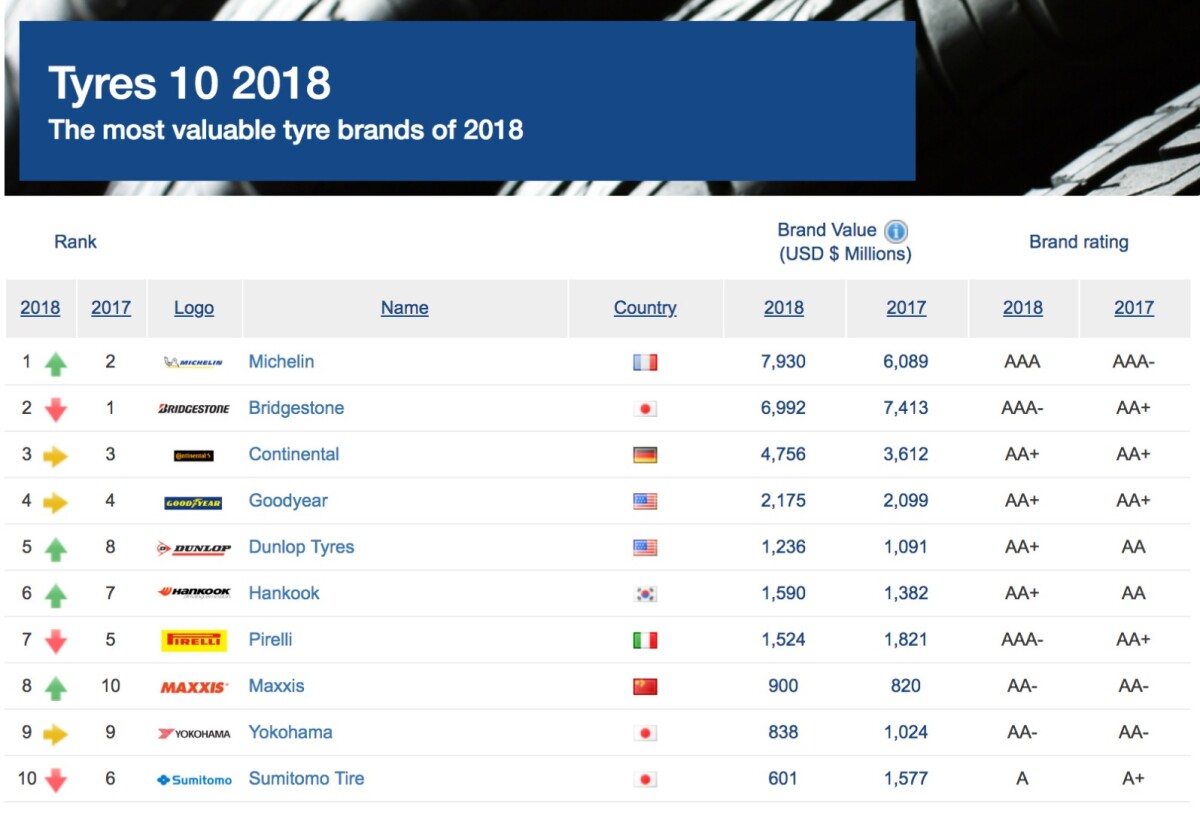Click Sumitomo Tire's 2018 brand value 601
1200x813 pixels.
(x=783, y=778)
